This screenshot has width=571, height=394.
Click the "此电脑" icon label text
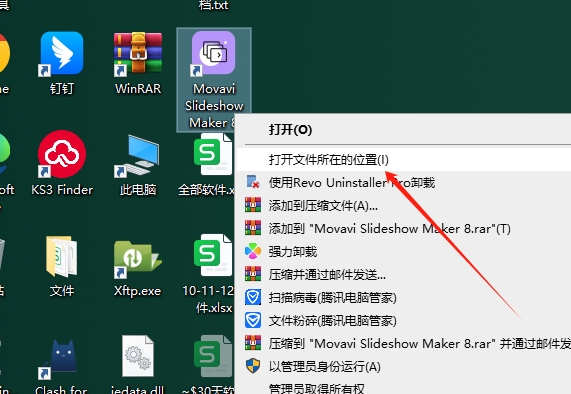[x=138, y=190]
